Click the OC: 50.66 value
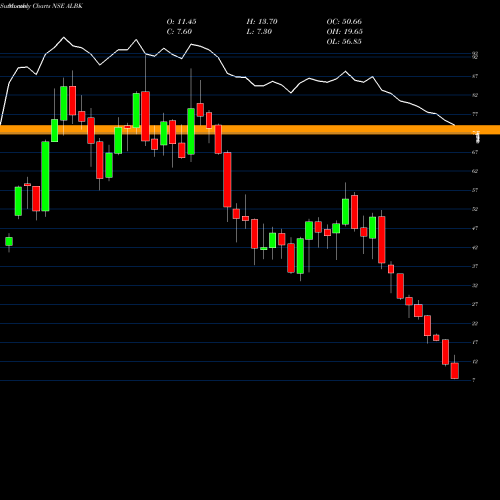 point(344,22)
